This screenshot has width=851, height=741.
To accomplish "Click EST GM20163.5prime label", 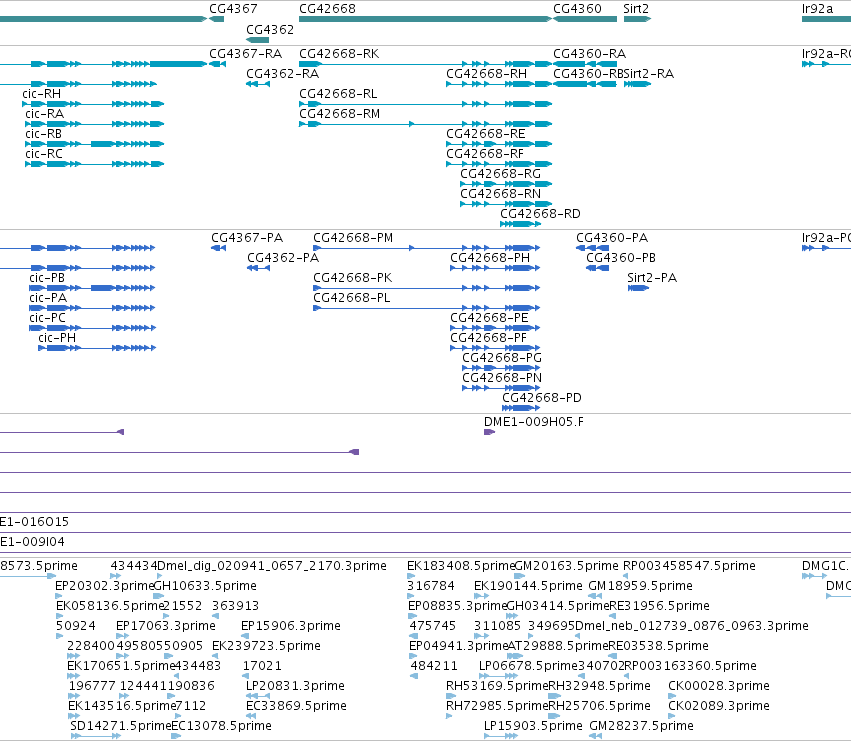I will point(566,567).
